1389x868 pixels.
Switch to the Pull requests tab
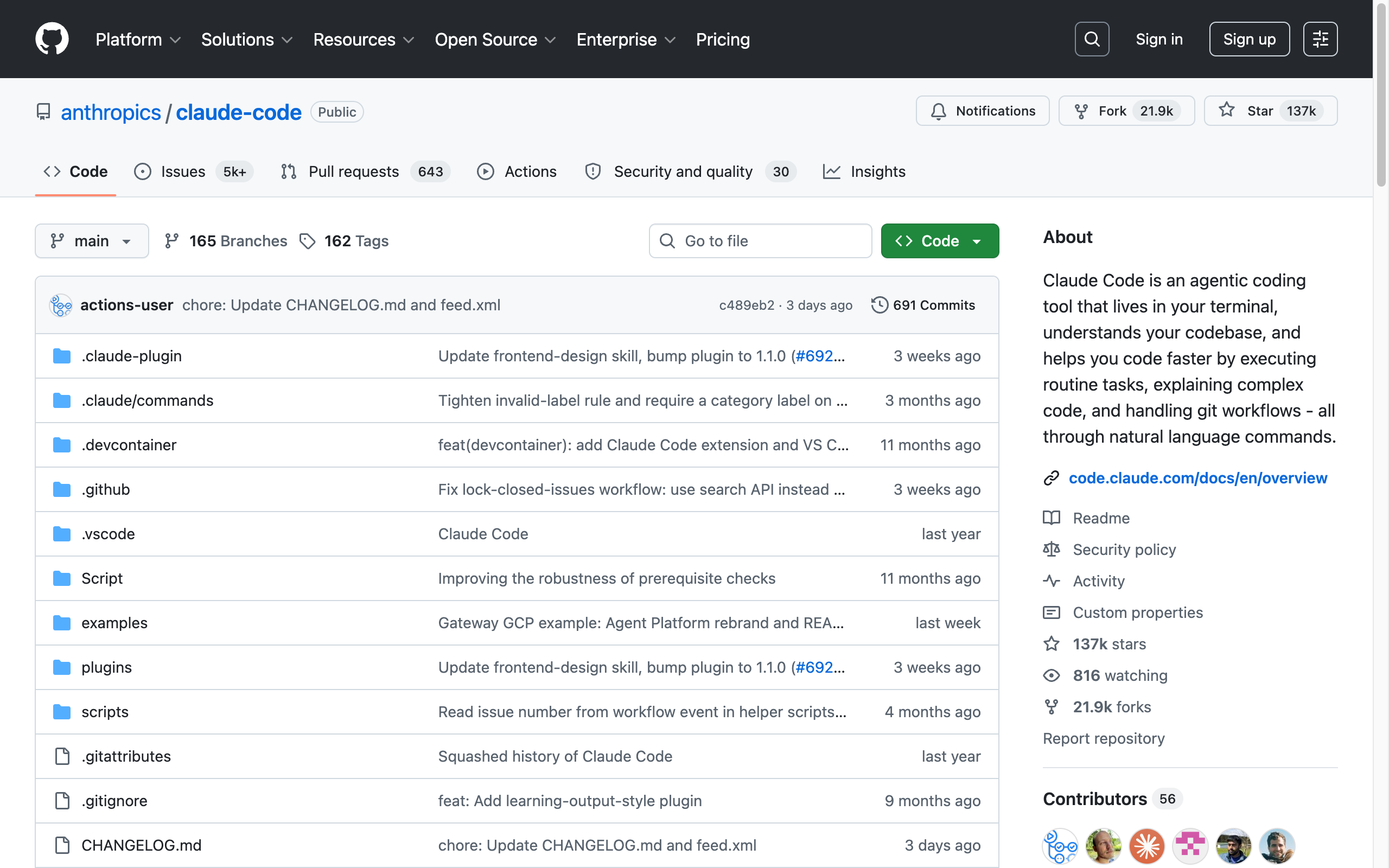pos(365,171)
